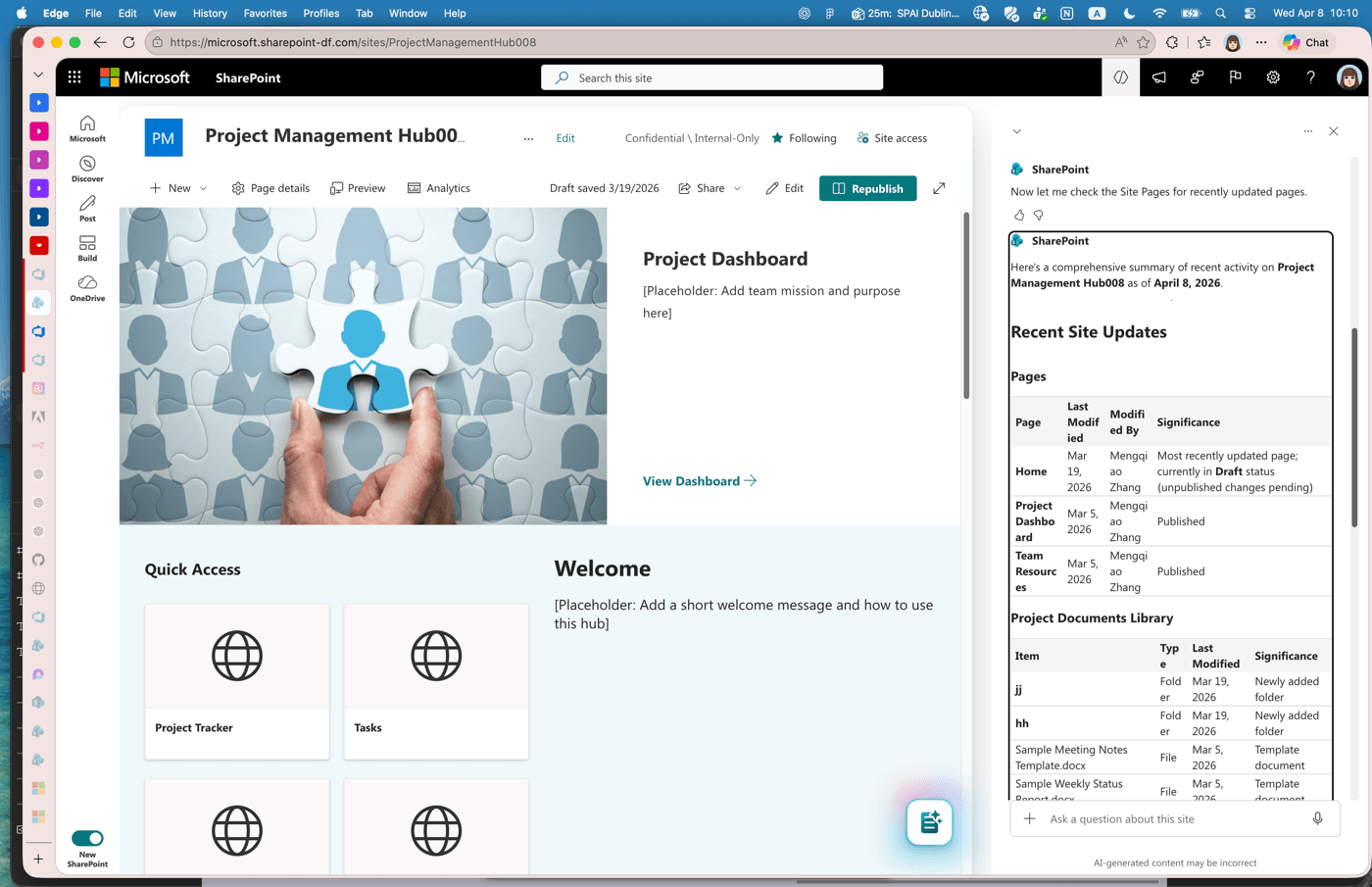
Task: Click the flag icon in SharePoint header
Action: coord(1235,77)
